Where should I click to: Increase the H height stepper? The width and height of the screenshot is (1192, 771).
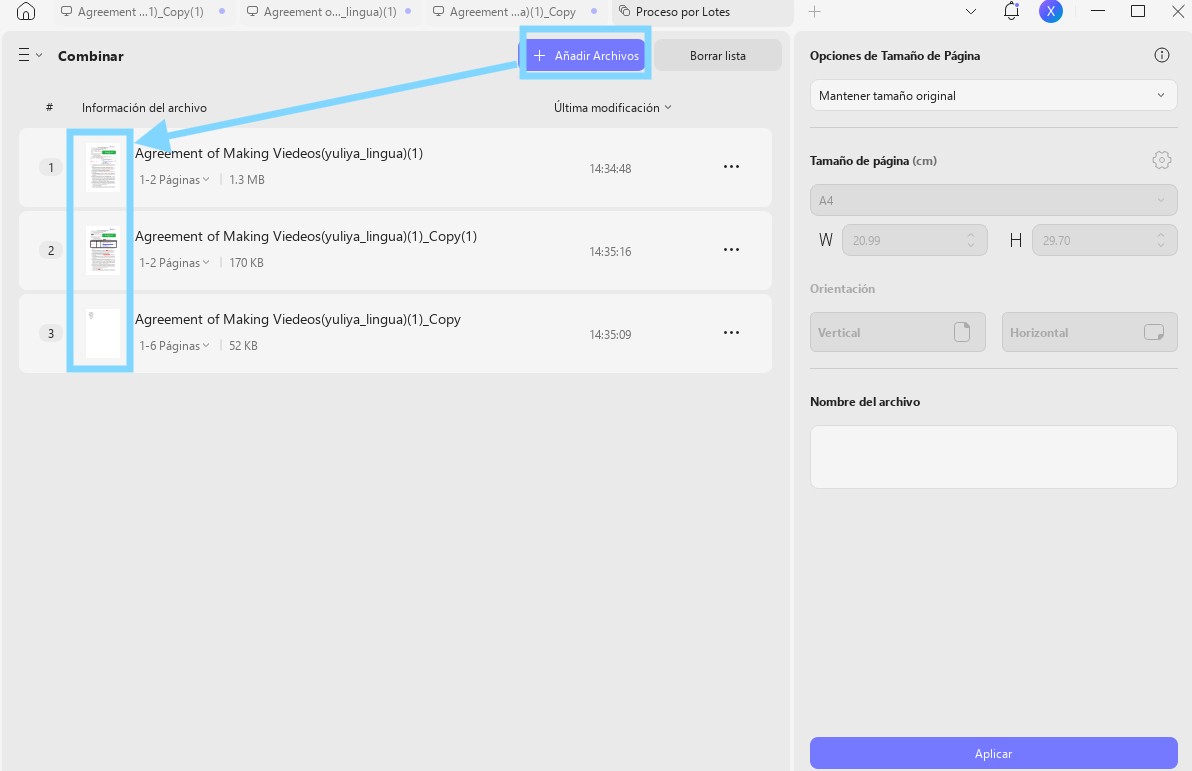[x=1161, y=235]
